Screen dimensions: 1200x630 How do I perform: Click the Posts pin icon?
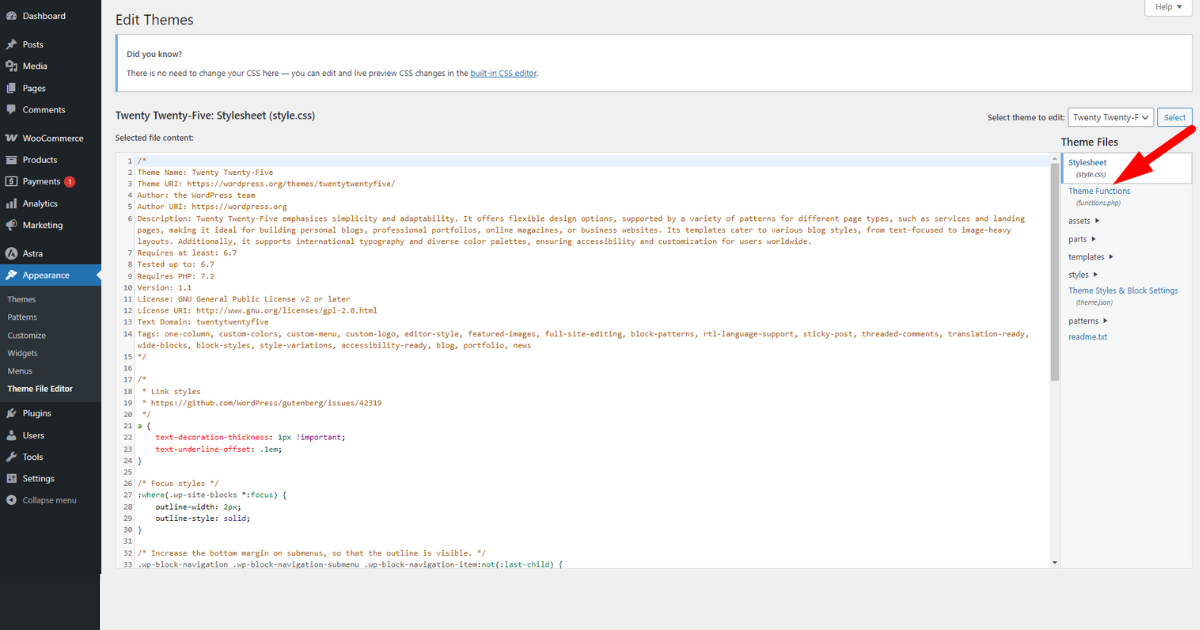pyautogui.click(x=11, y=45)
